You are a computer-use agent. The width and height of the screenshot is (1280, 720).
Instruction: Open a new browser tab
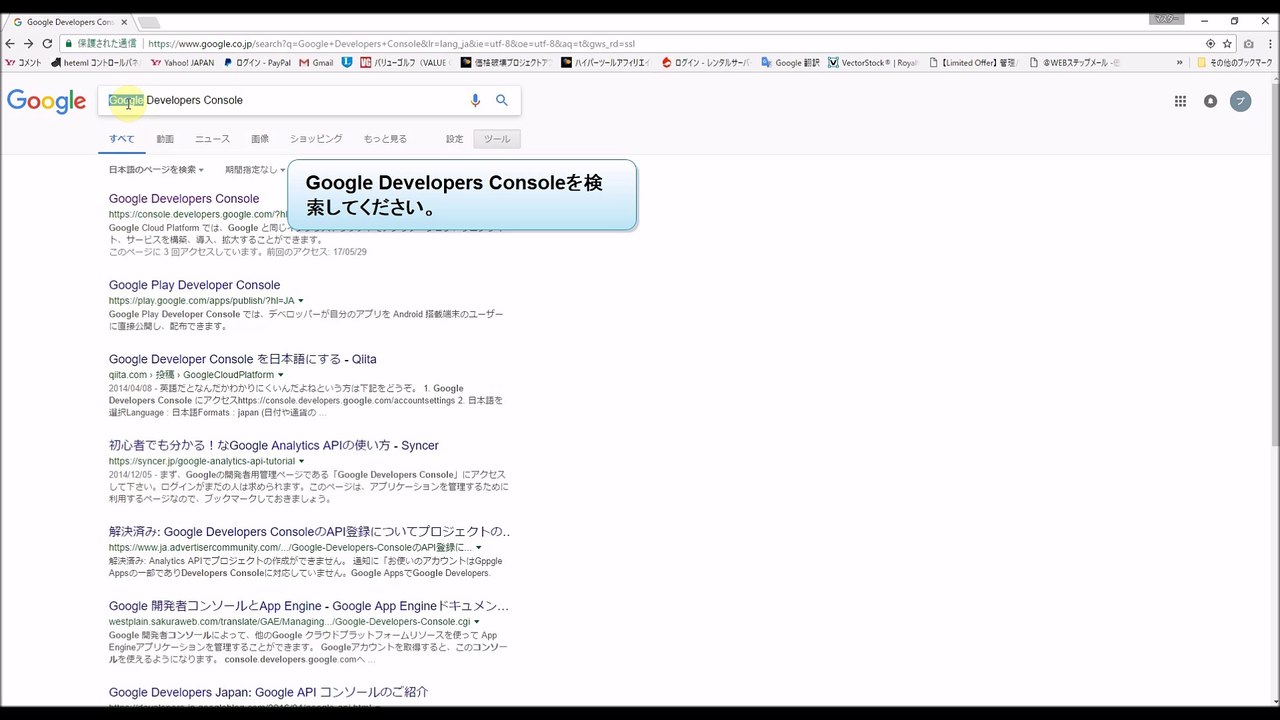click(x=148, y=22)
